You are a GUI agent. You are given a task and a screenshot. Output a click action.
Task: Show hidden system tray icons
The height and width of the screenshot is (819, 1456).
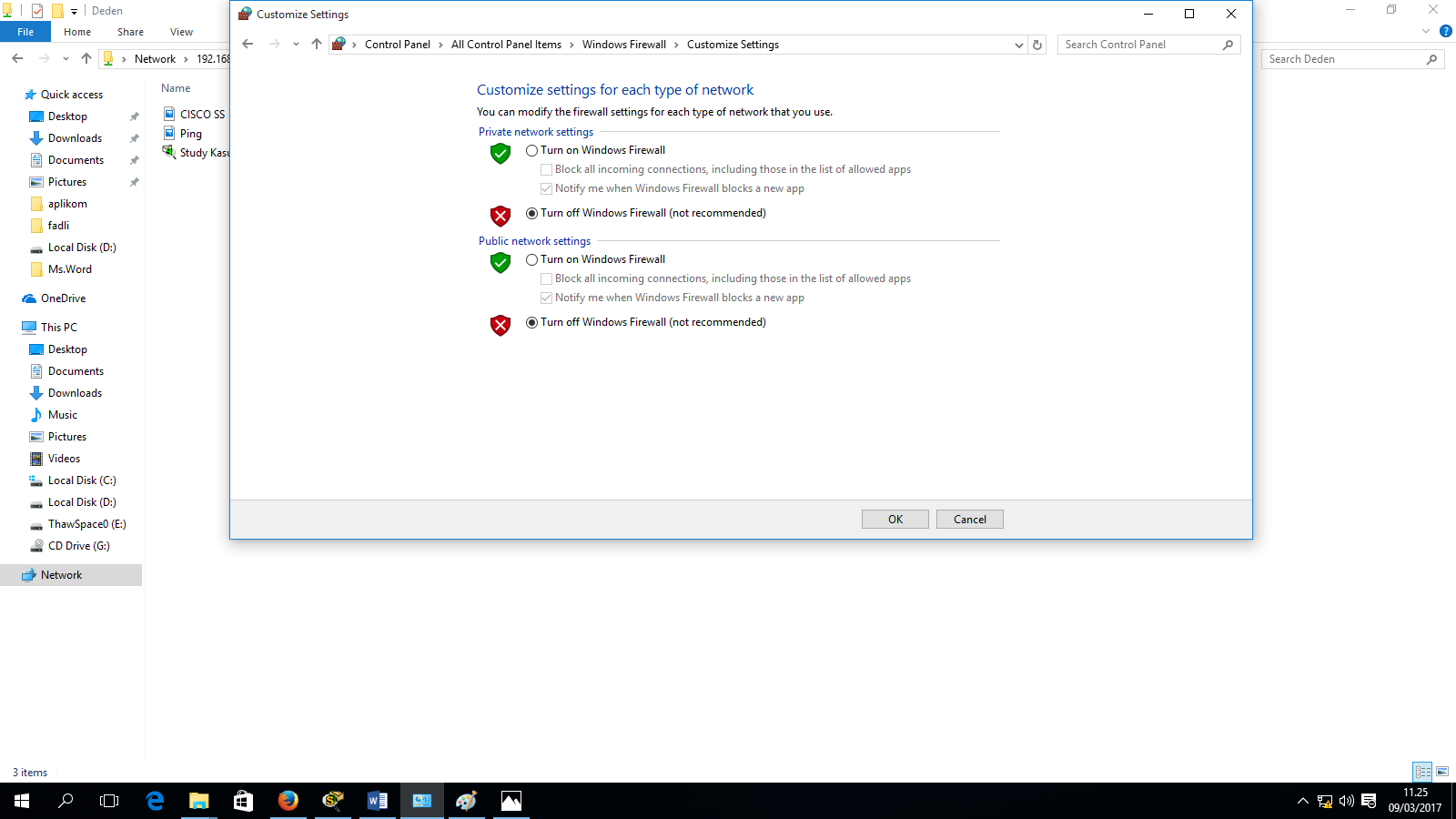pos(1303,801)
